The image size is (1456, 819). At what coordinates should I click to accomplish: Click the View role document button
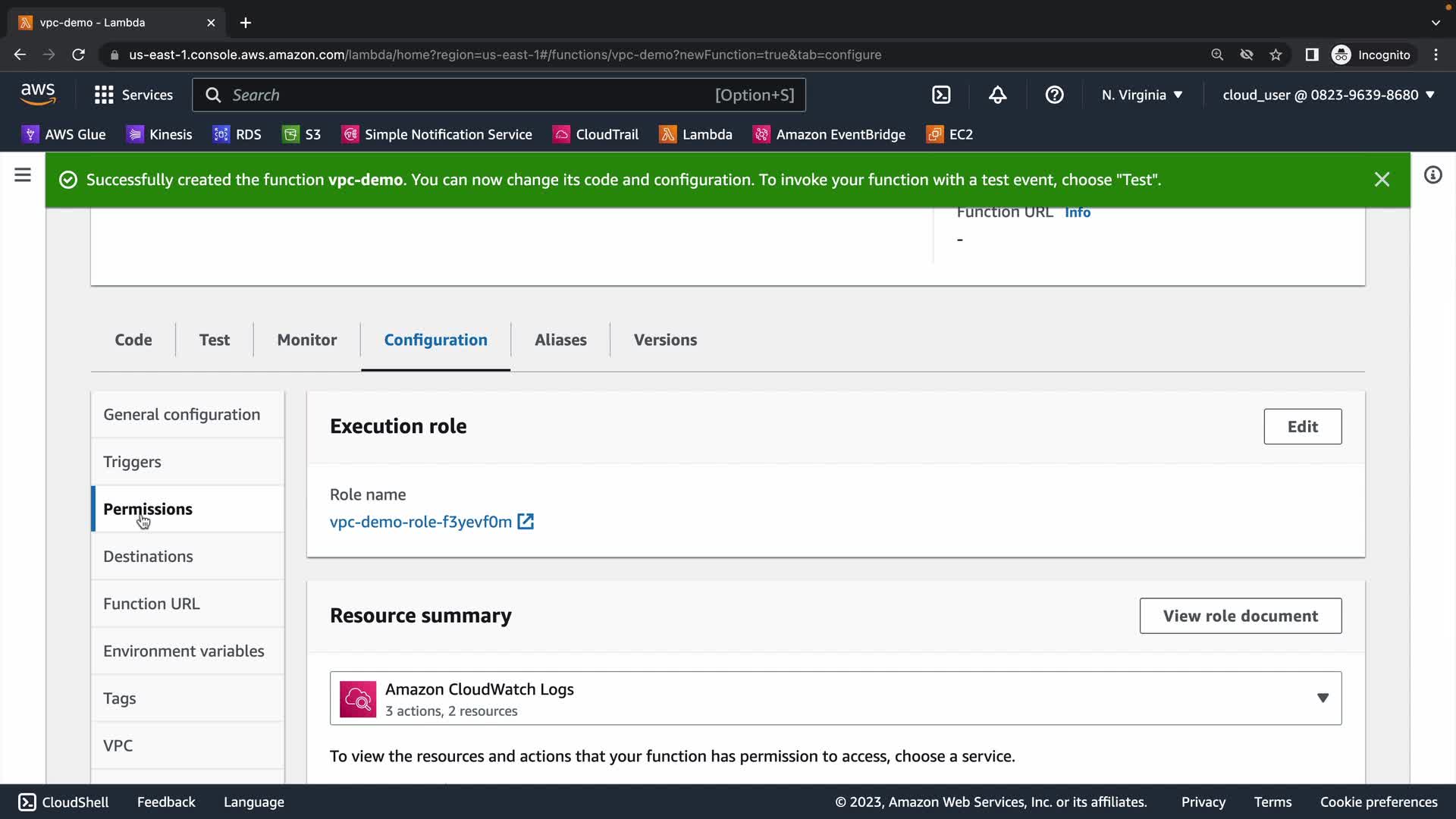tap(1240, 616)
